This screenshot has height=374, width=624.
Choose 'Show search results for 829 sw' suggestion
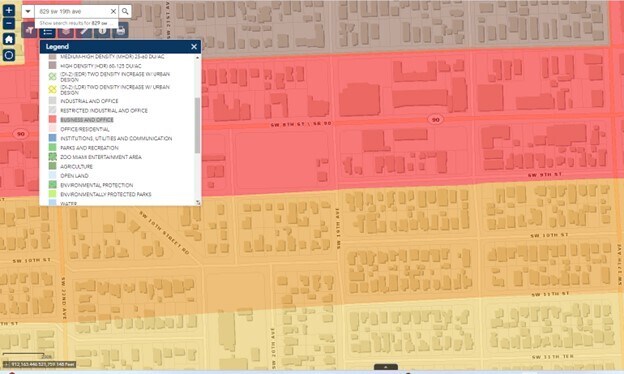coord(76,23)
